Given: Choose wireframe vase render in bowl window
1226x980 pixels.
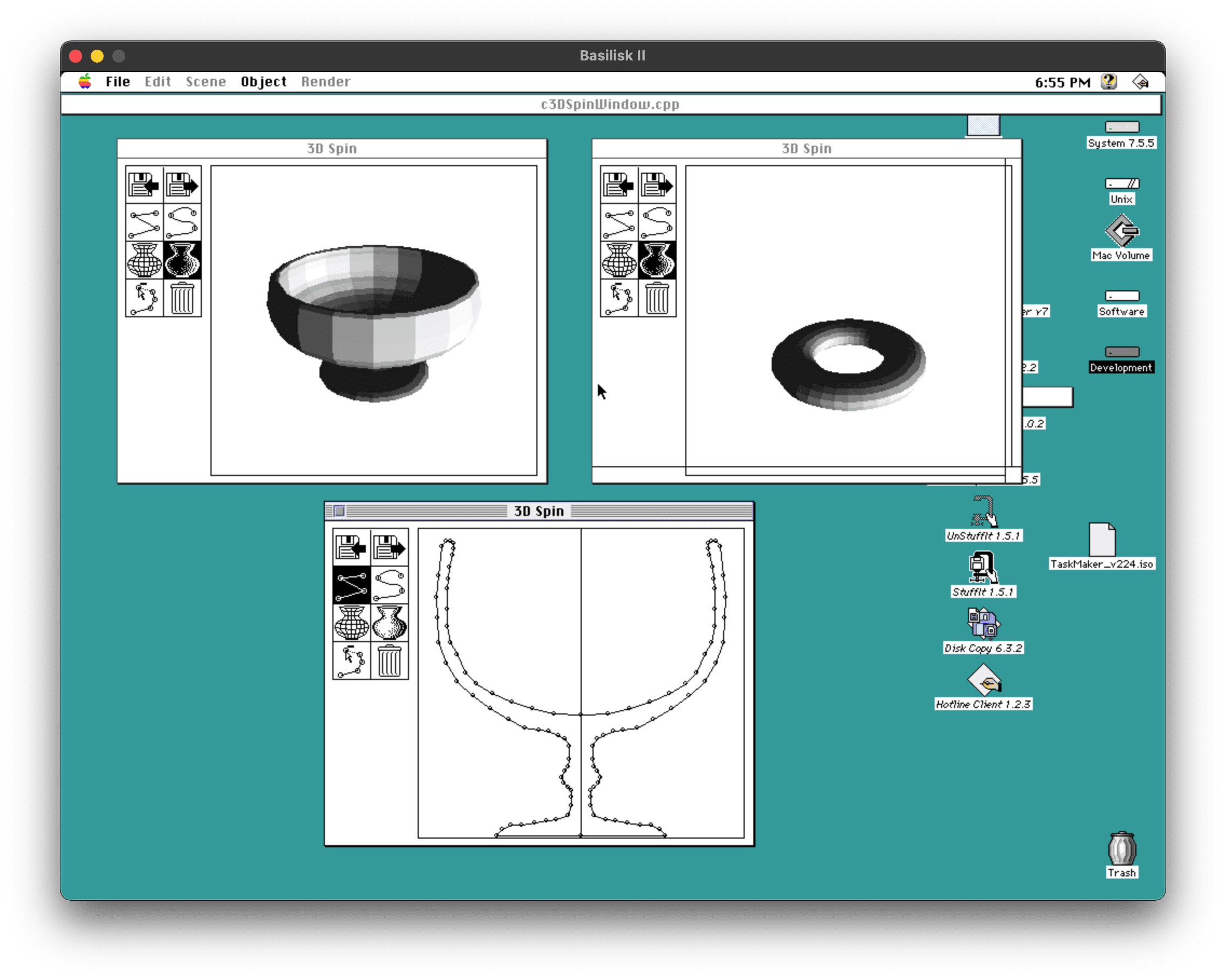Looking at the screenshot, I should click(x=144, y=260).
